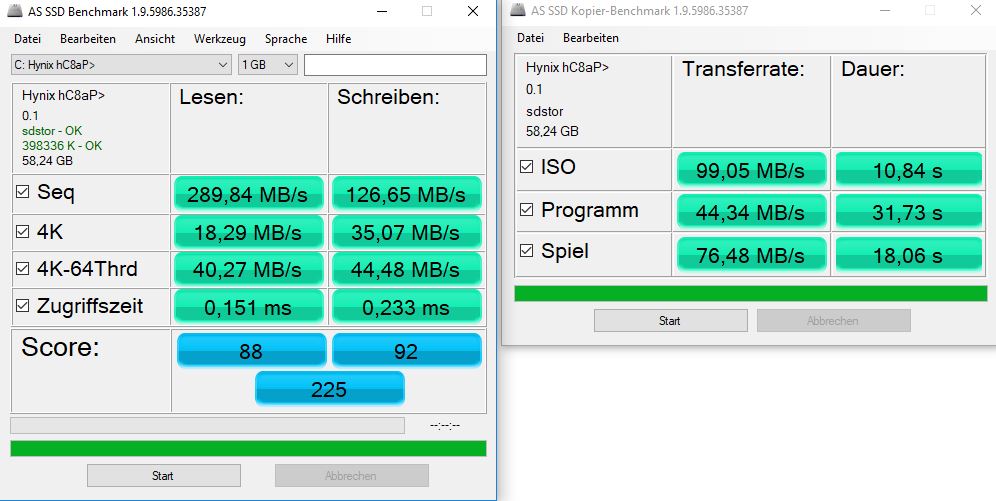Viewport: 996px width, 501px height.
Task: Click the green progress bar in Kopier-Benchmark
Action: 751,293
